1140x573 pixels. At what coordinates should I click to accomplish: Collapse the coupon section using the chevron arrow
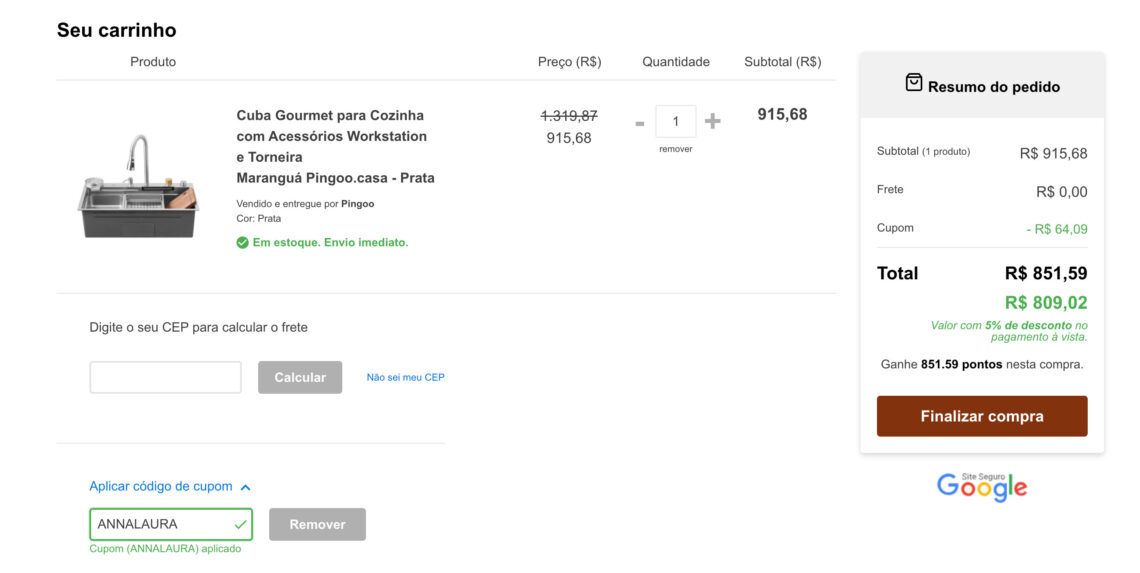click(246, 487)
